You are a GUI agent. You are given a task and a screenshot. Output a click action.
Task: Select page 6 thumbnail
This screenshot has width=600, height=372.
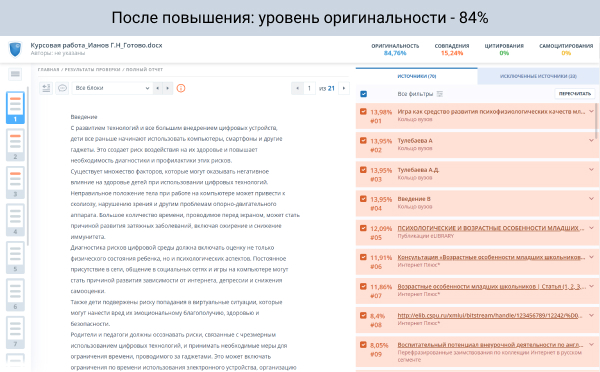(15, 295)
